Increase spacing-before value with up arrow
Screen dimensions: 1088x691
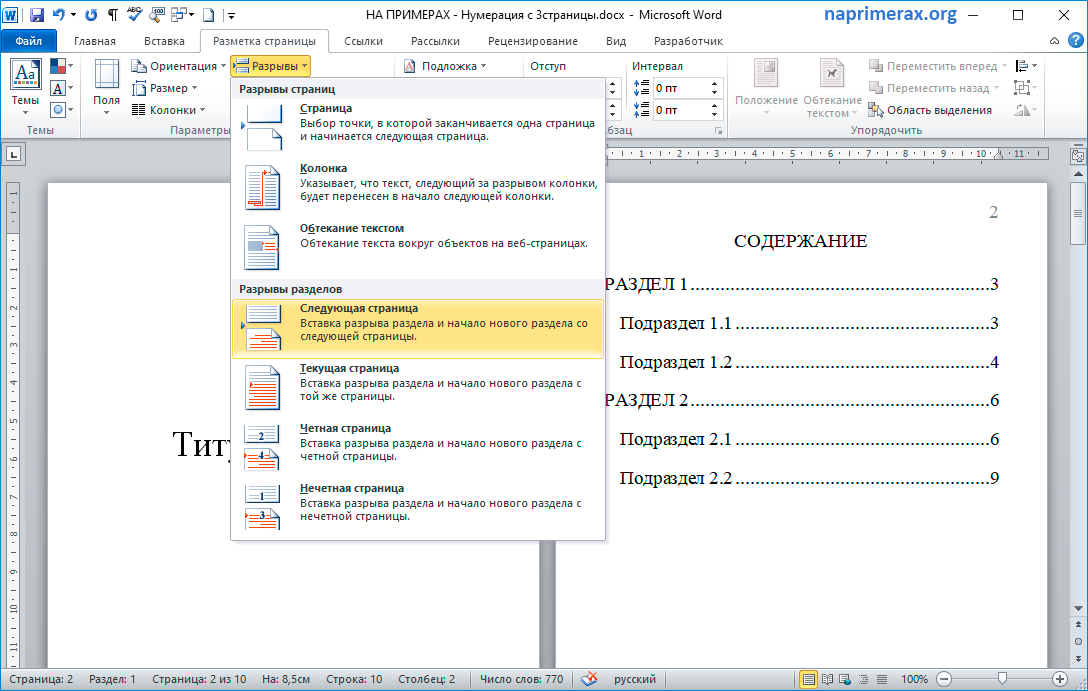(715, 84)
